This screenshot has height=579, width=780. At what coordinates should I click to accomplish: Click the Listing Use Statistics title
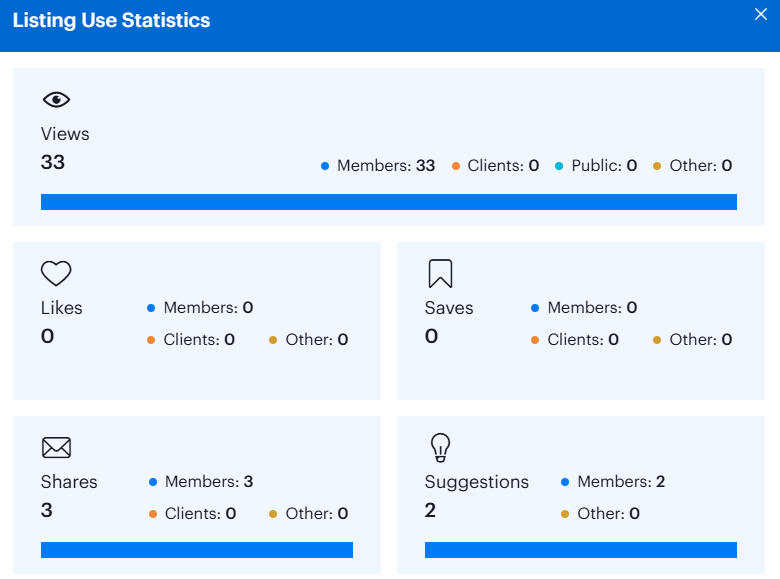[x=111, y=21]
